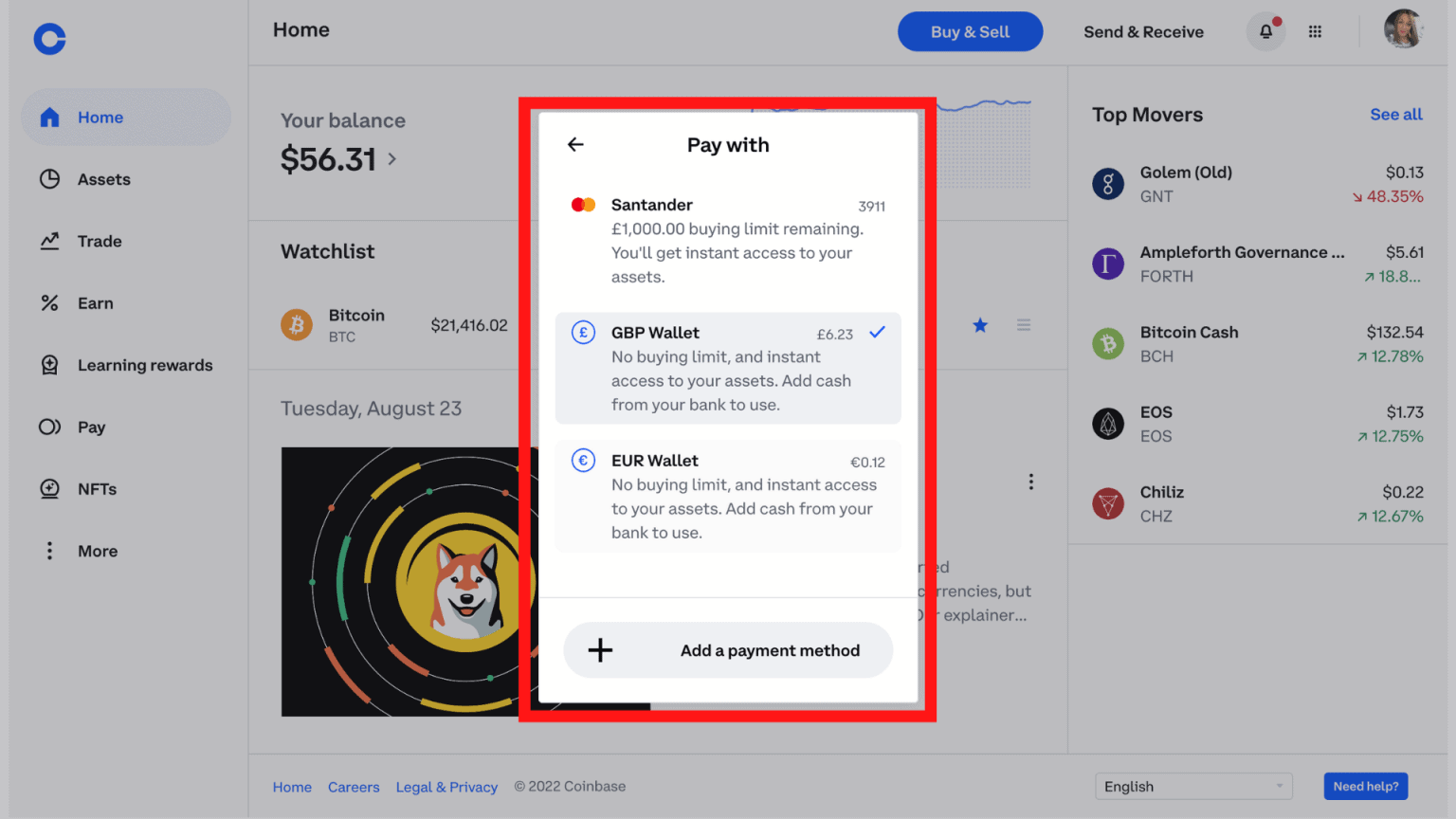Click the Tuesday, August 23 date heading

click(371, 409)
